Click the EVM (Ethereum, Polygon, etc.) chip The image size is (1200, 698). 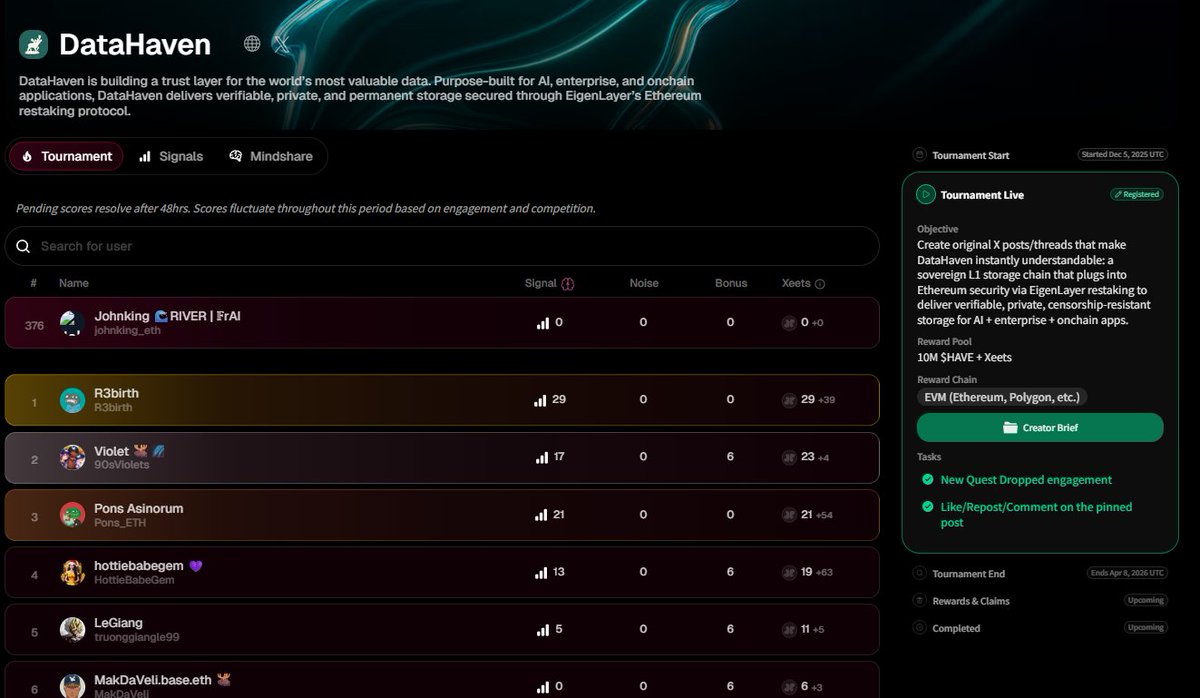pos(1002,397)
